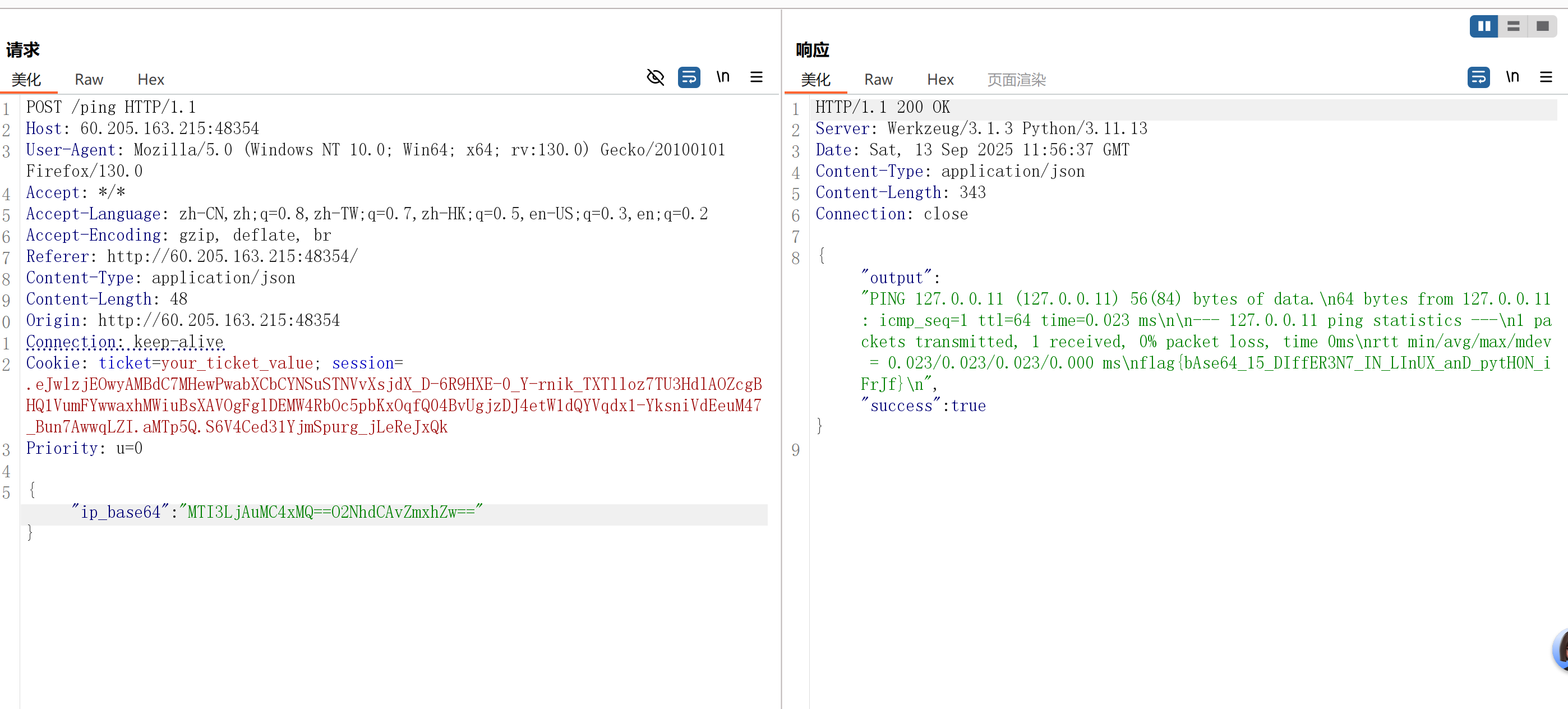Open request panel hamburger menu

756,77
